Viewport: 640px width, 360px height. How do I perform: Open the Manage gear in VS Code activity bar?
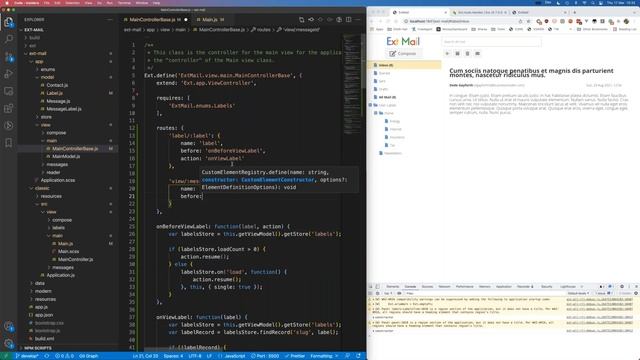tap(9, 343)
